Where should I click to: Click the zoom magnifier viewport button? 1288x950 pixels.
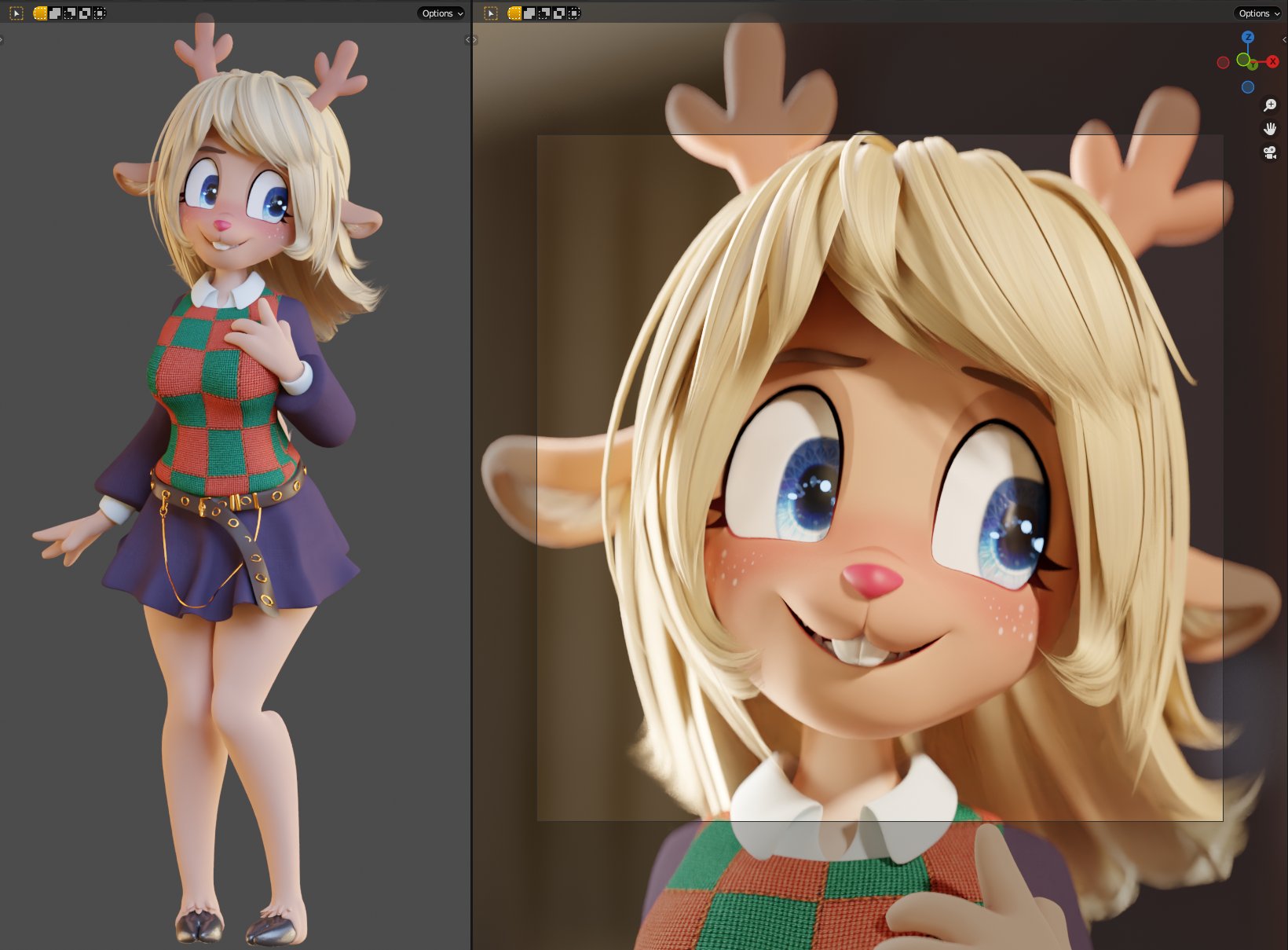pyautogui.click(x=1270, y=105)
